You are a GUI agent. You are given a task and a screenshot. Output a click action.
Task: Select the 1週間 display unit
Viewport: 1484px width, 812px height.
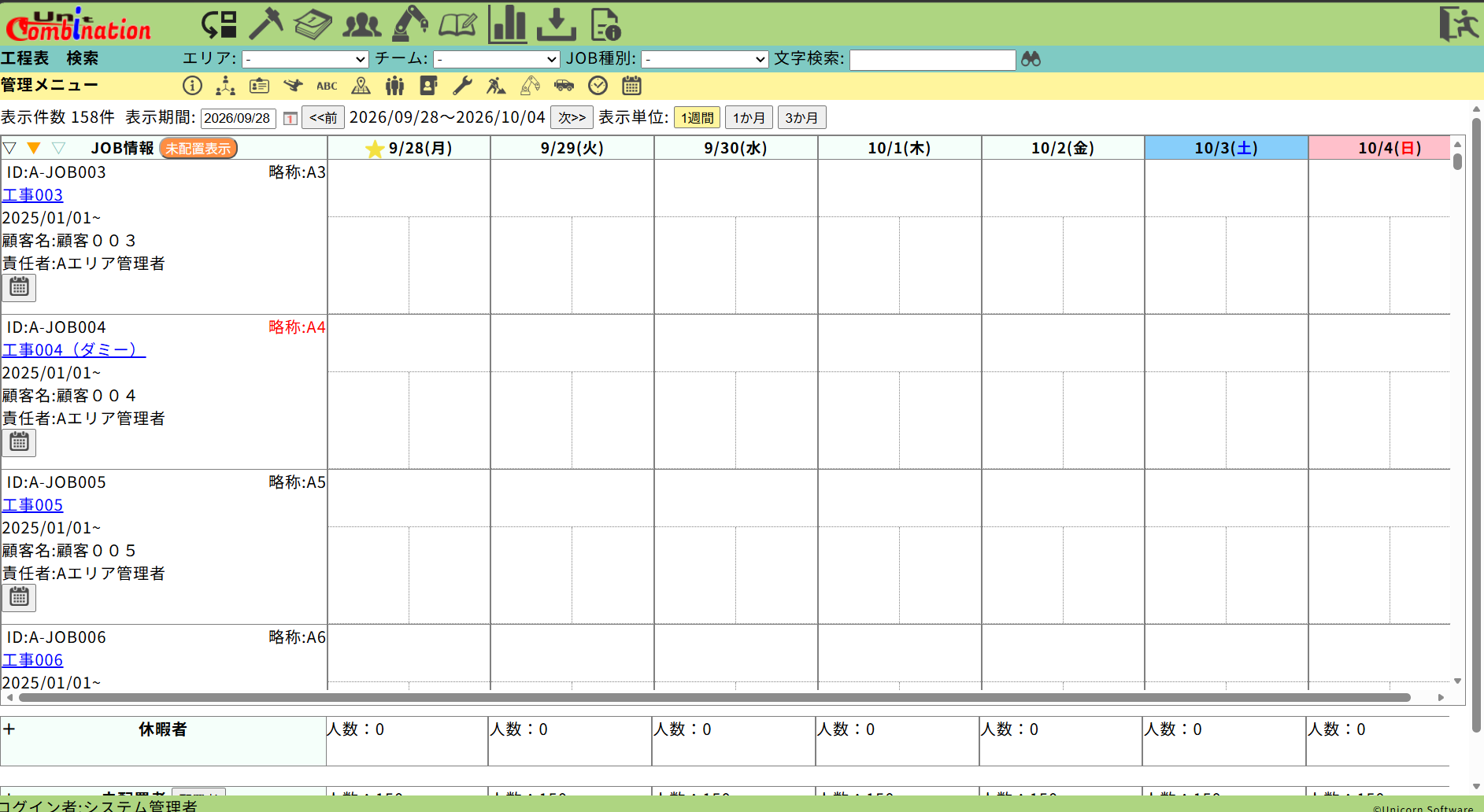[x=698, y=118]
